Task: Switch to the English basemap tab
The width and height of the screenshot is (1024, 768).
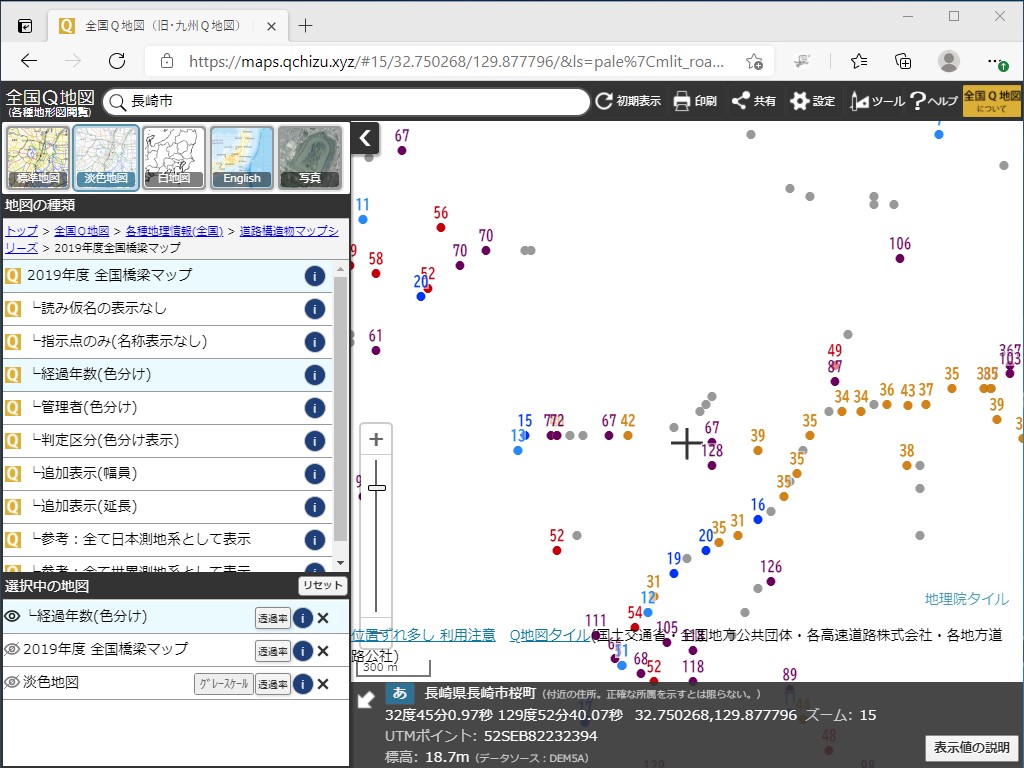Action: point(241,156)
